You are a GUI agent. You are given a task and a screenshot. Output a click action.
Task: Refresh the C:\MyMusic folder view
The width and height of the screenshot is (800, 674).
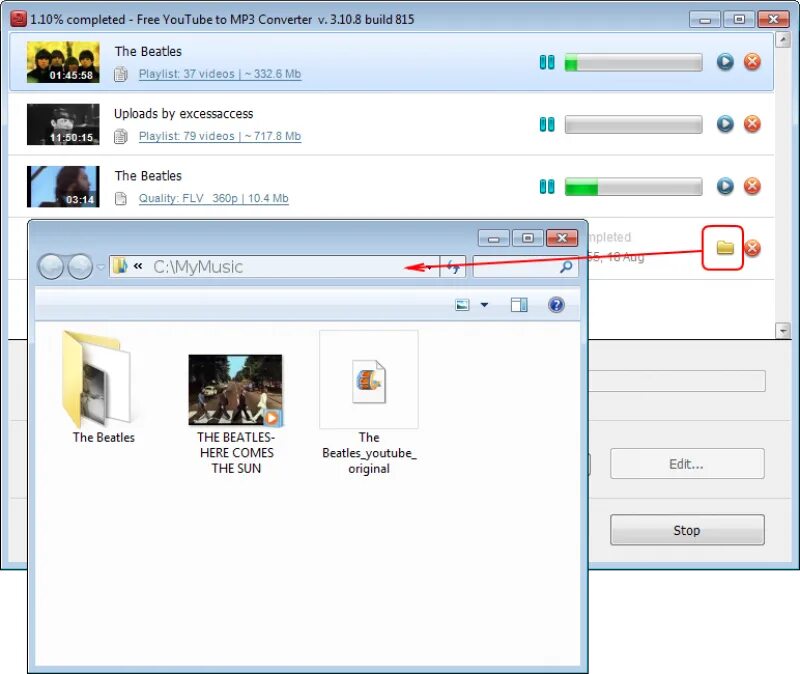point(453,267)
